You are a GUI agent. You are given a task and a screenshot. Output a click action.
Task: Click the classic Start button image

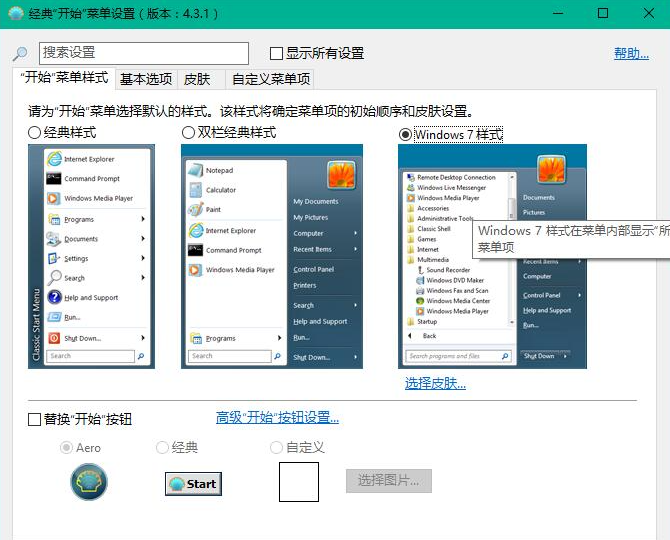tap(193, 483)
